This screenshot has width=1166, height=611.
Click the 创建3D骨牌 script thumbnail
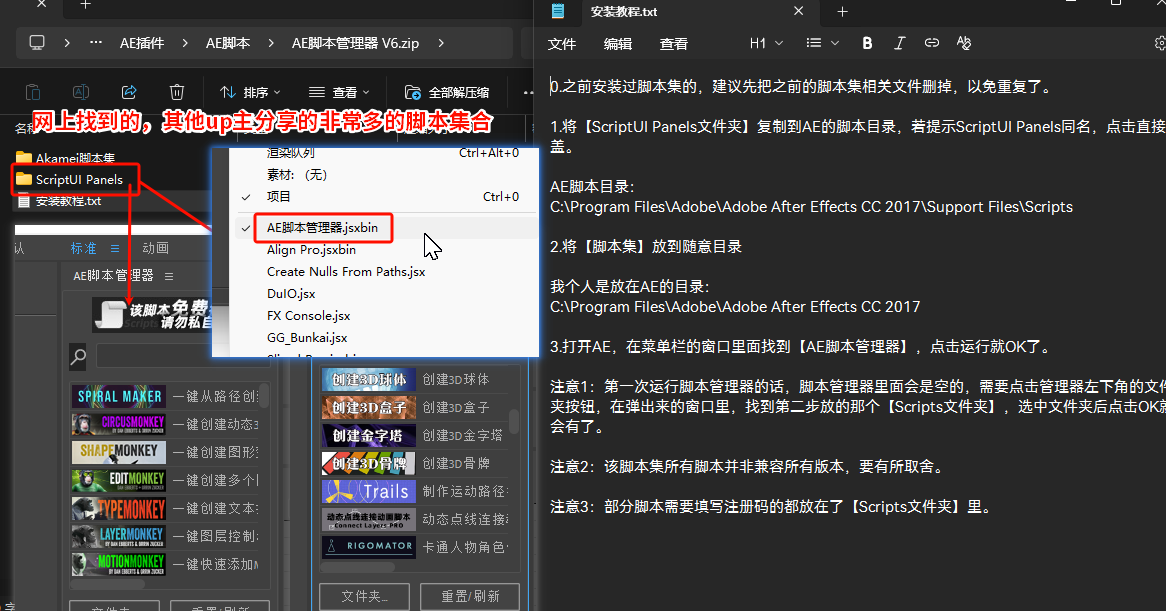(369, 463)
